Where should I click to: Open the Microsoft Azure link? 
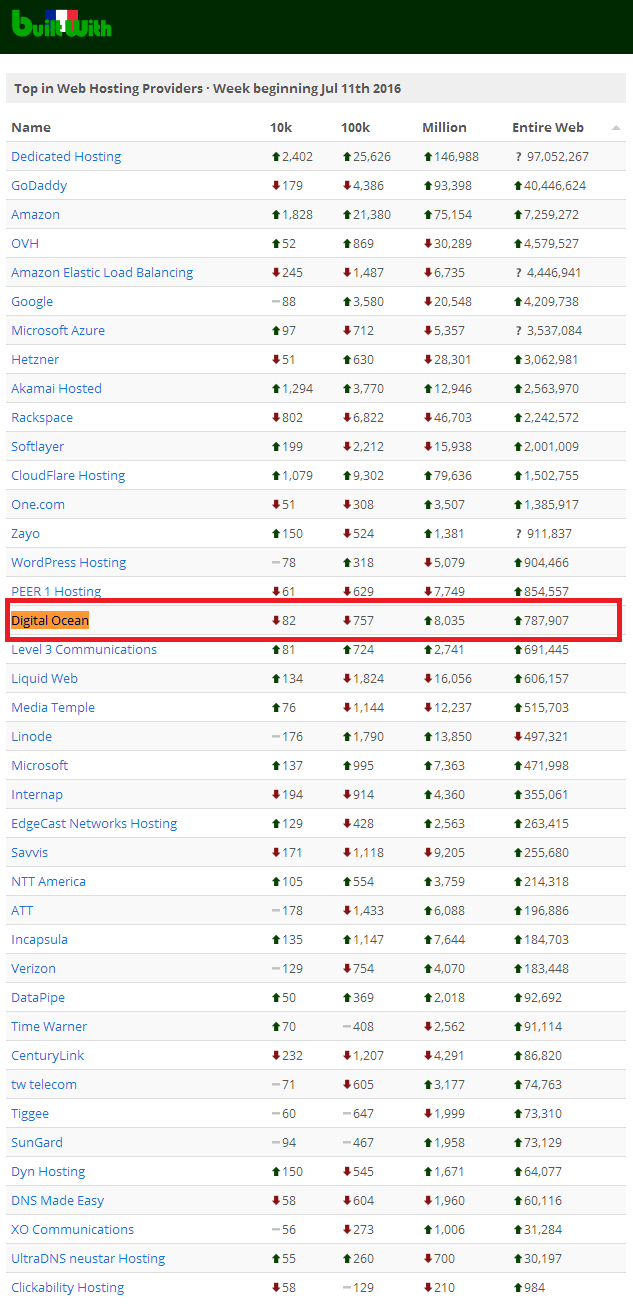click(x=58, y=330)
